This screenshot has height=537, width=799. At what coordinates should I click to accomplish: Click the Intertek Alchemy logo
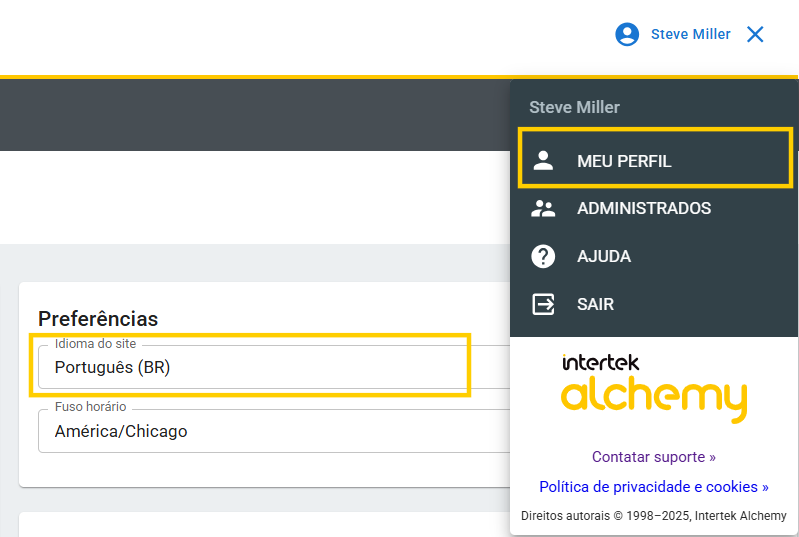(x=653, y=387)
